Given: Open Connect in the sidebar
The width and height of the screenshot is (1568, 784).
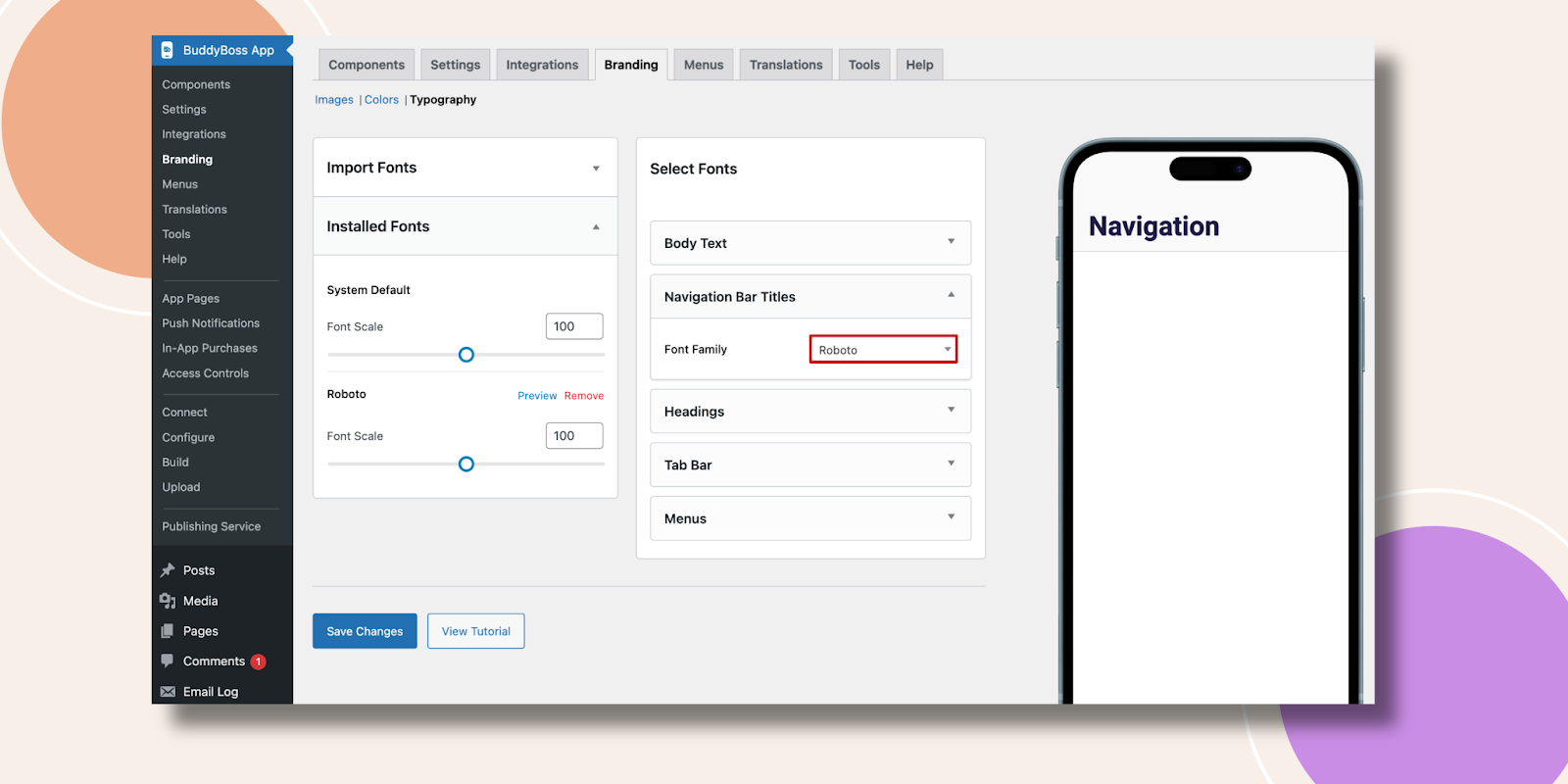Looking at the screenshot, I should coord(185,413).
